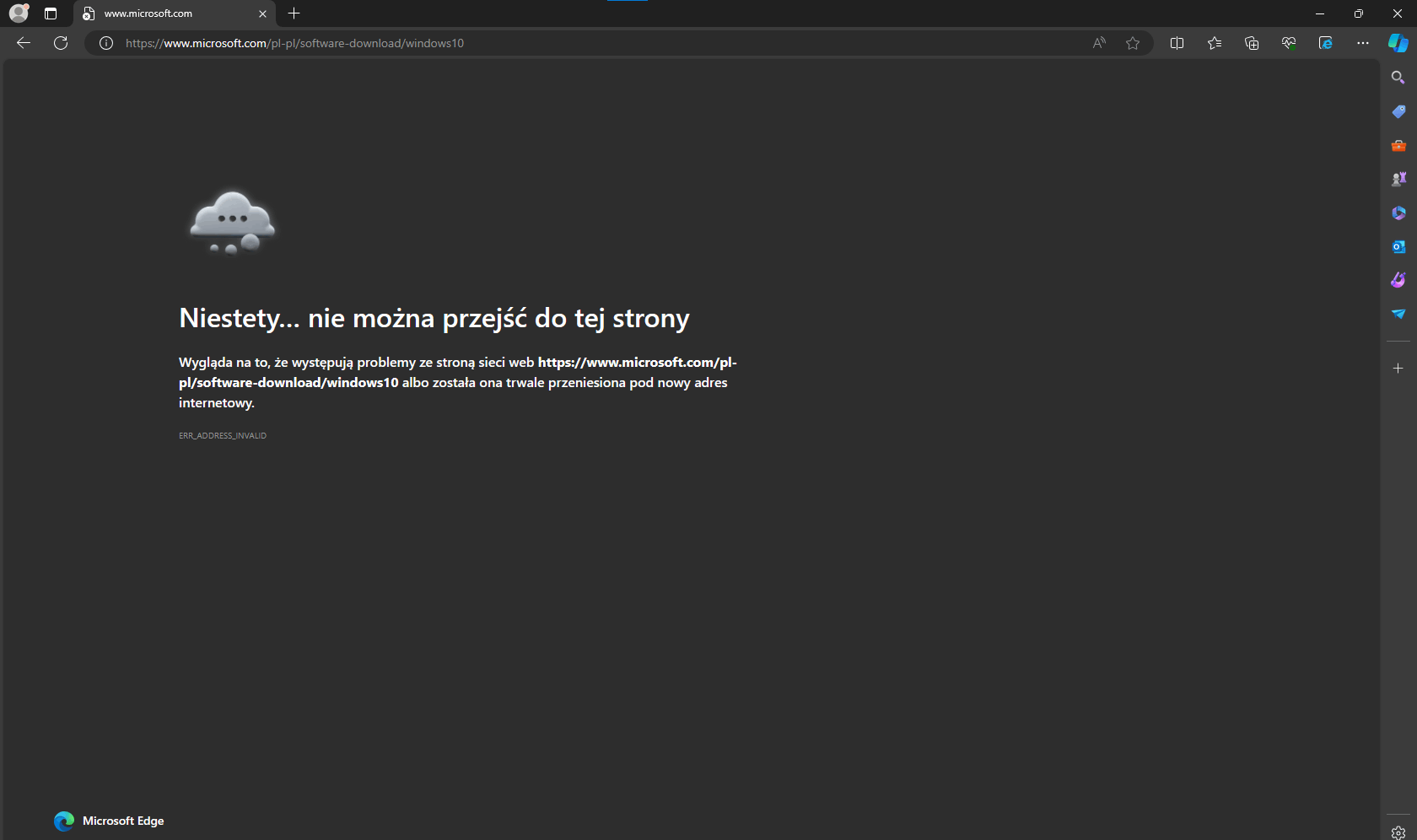Open Collections panel
Image resolution: width=1417 pixels, height=840 pixels.
tap(1252, 43)
